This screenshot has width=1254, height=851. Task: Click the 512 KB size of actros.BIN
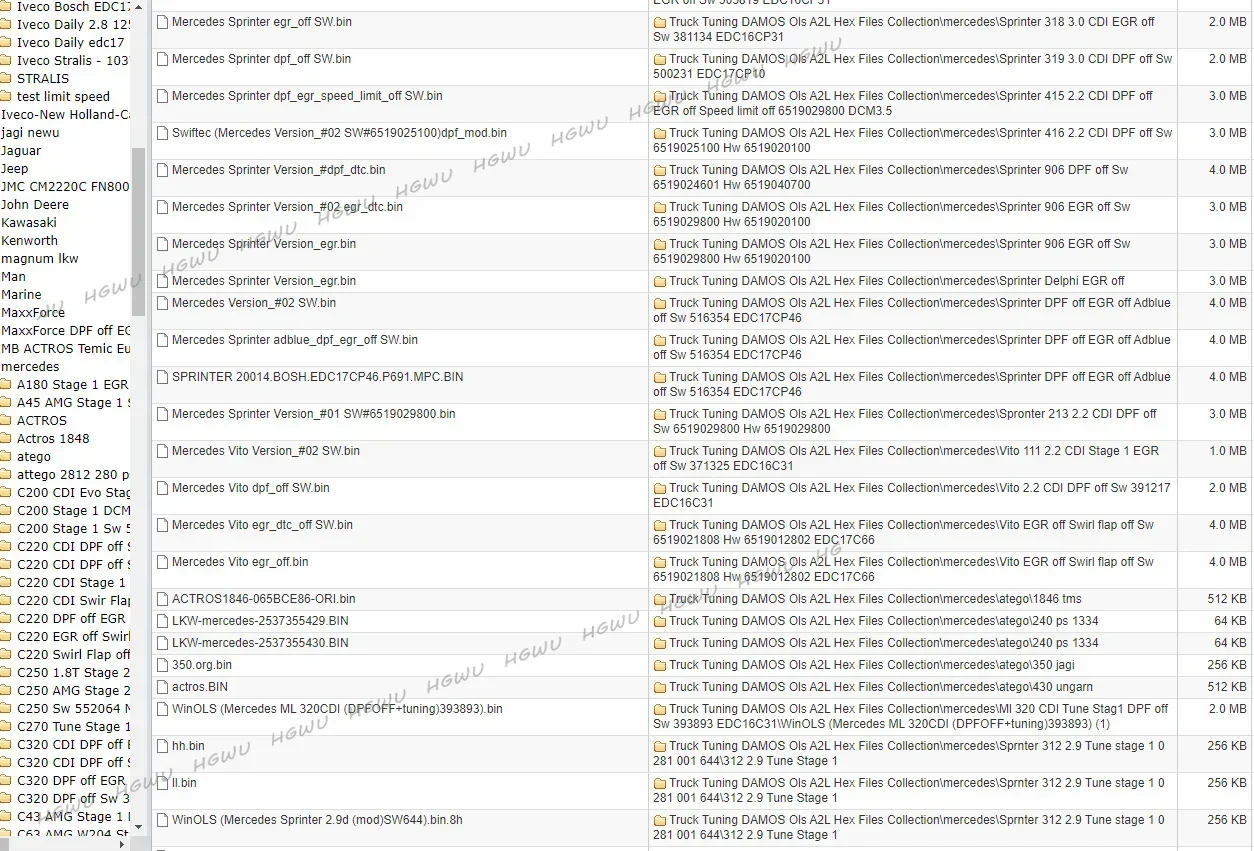coord(1227,687)
